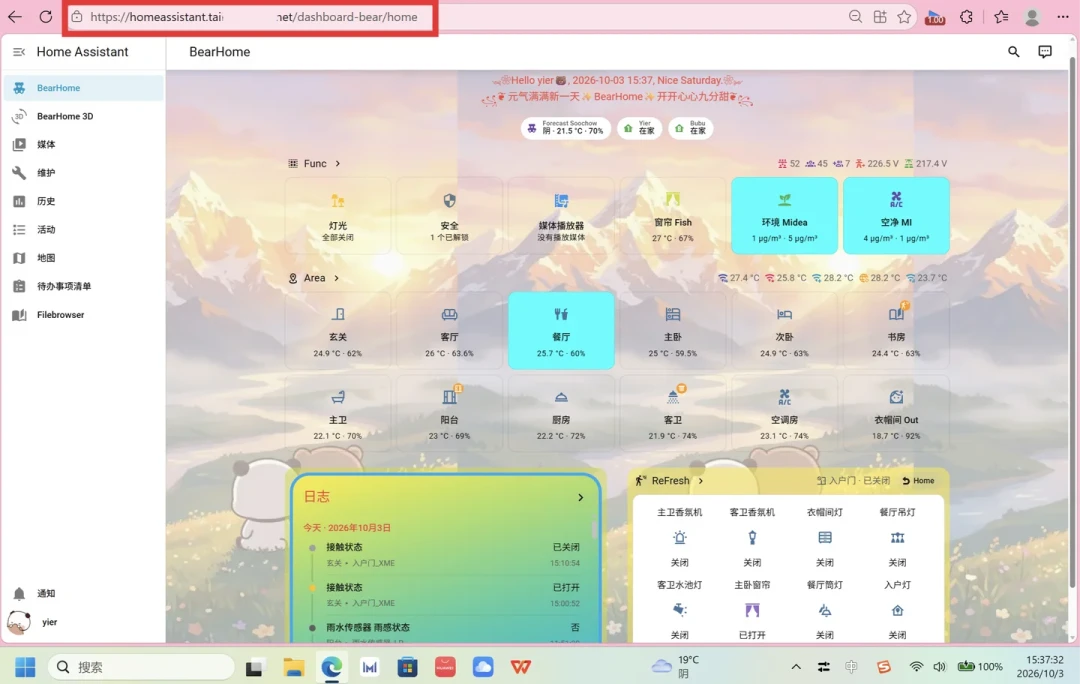Viewport: 1080px width, 684px height.
Task: Select the 窗帘 Fish card
Action: (x=672, y=216)
